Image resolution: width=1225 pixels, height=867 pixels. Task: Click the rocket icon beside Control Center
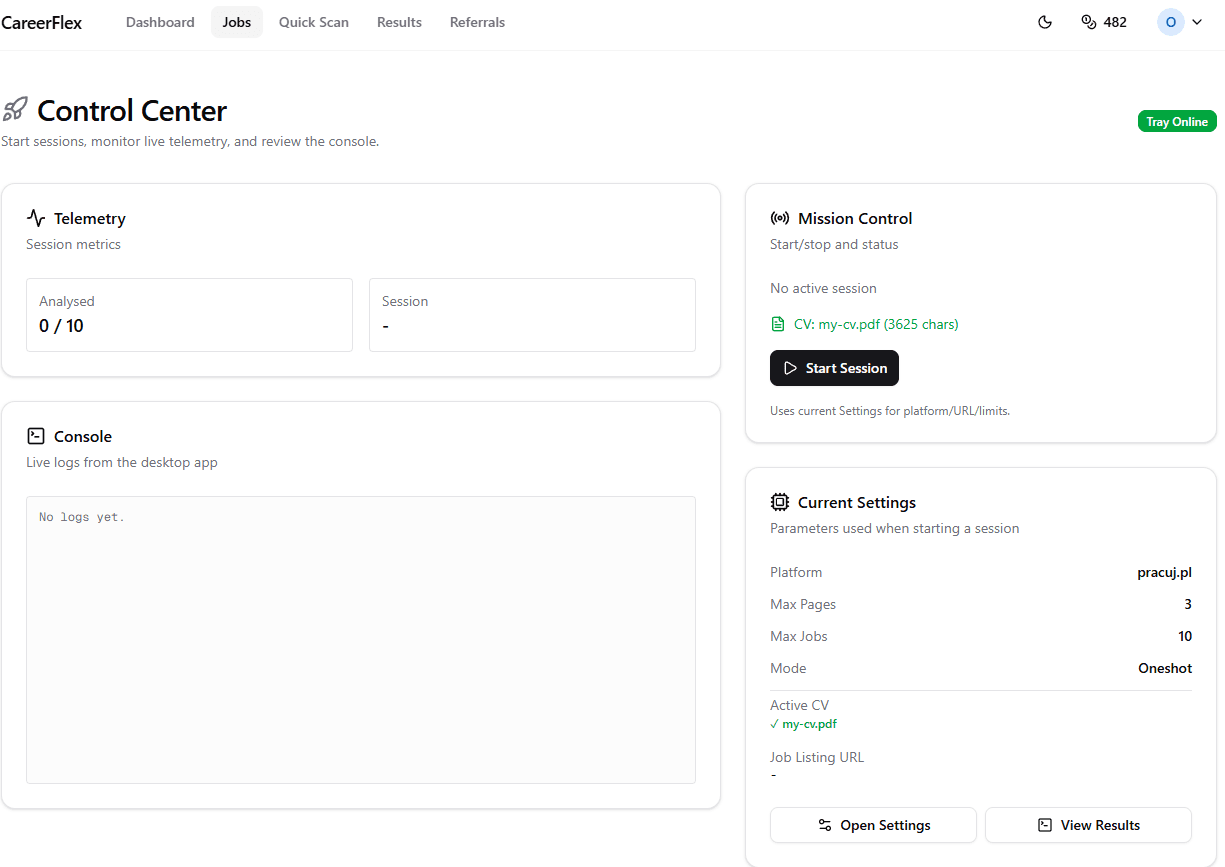click(15, 109)
